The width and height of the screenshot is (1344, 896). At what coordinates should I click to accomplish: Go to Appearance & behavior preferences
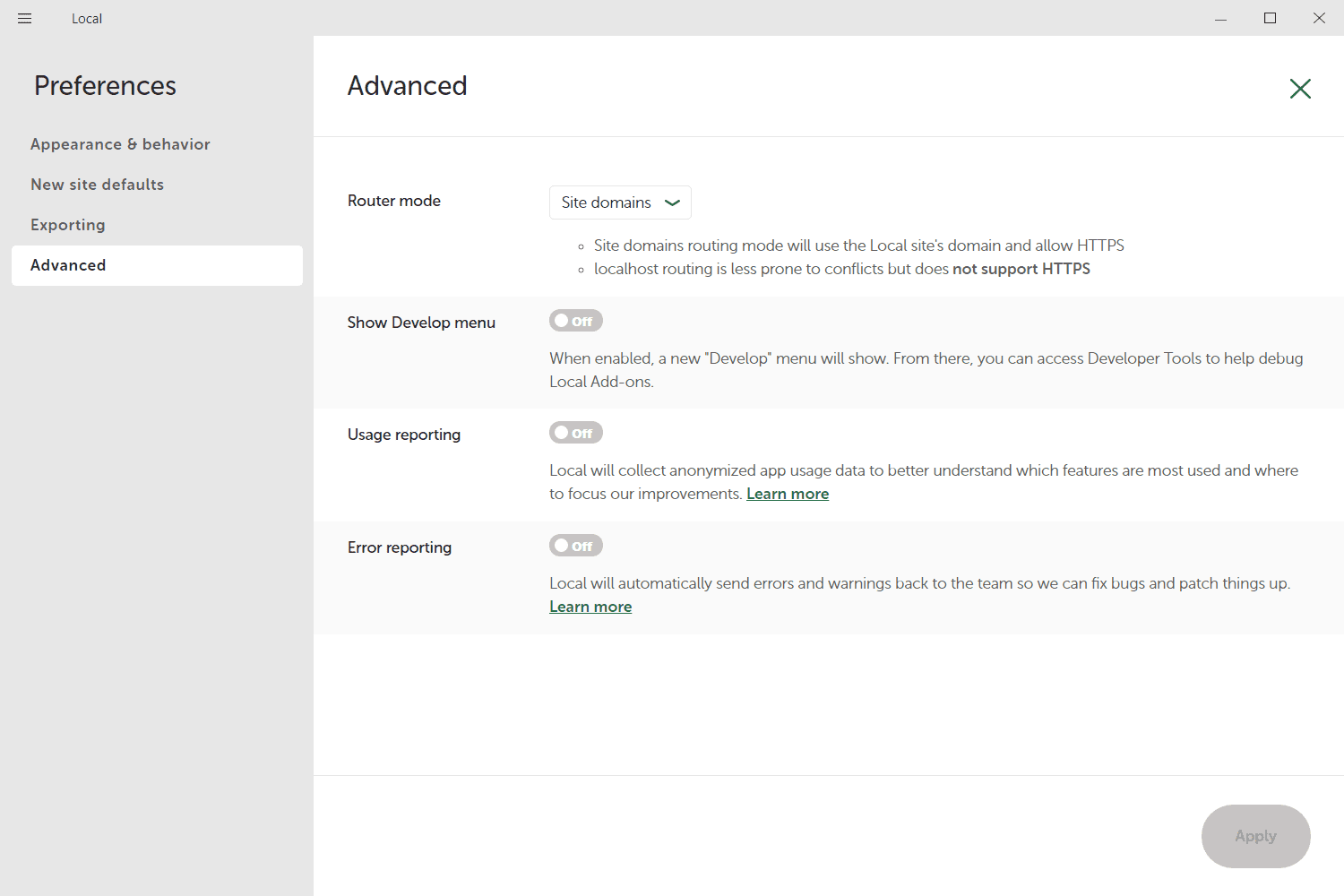[x=120, y=144]
